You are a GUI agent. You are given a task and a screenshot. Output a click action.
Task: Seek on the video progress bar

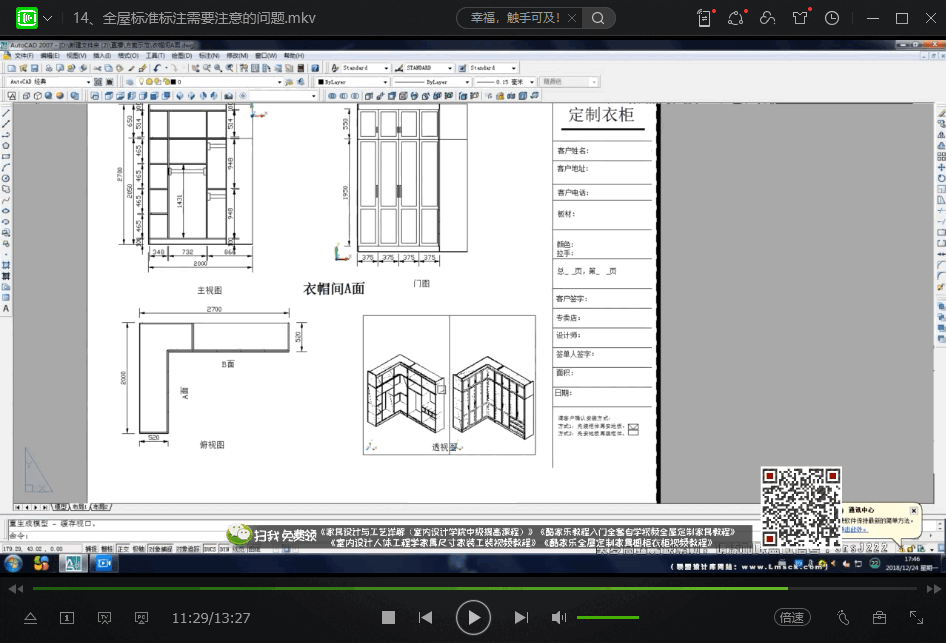coord(475,588)
